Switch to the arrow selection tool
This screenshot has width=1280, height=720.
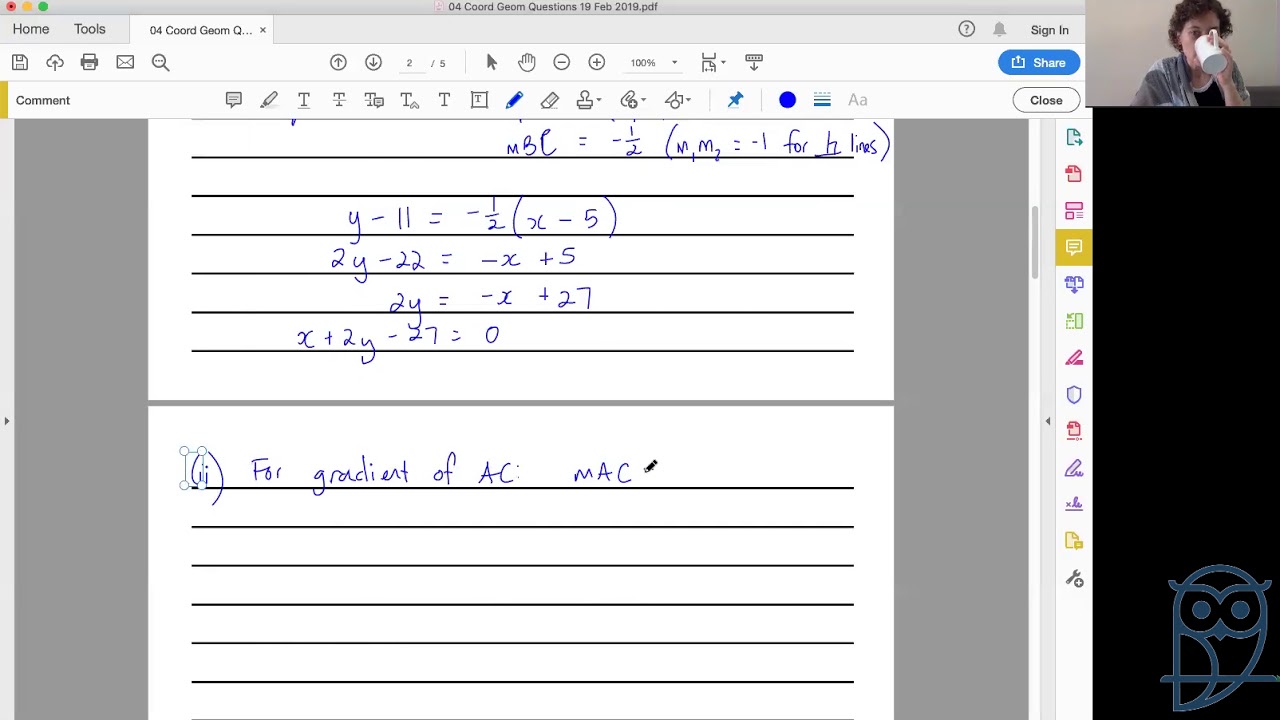click(491, 63)
